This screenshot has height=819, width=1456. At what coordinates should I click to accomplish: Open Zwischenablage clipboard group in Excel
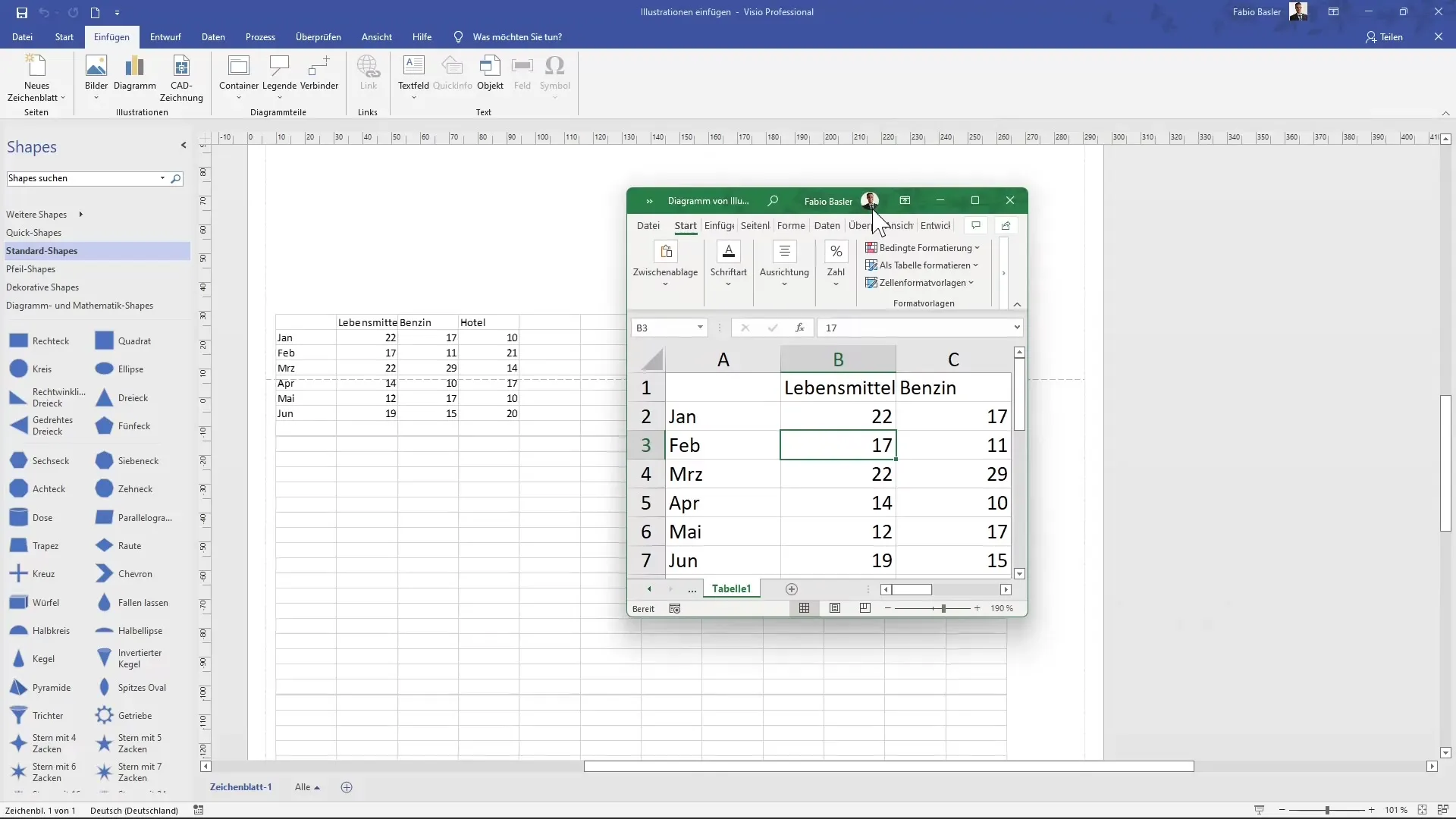click(x=665, y=264)
